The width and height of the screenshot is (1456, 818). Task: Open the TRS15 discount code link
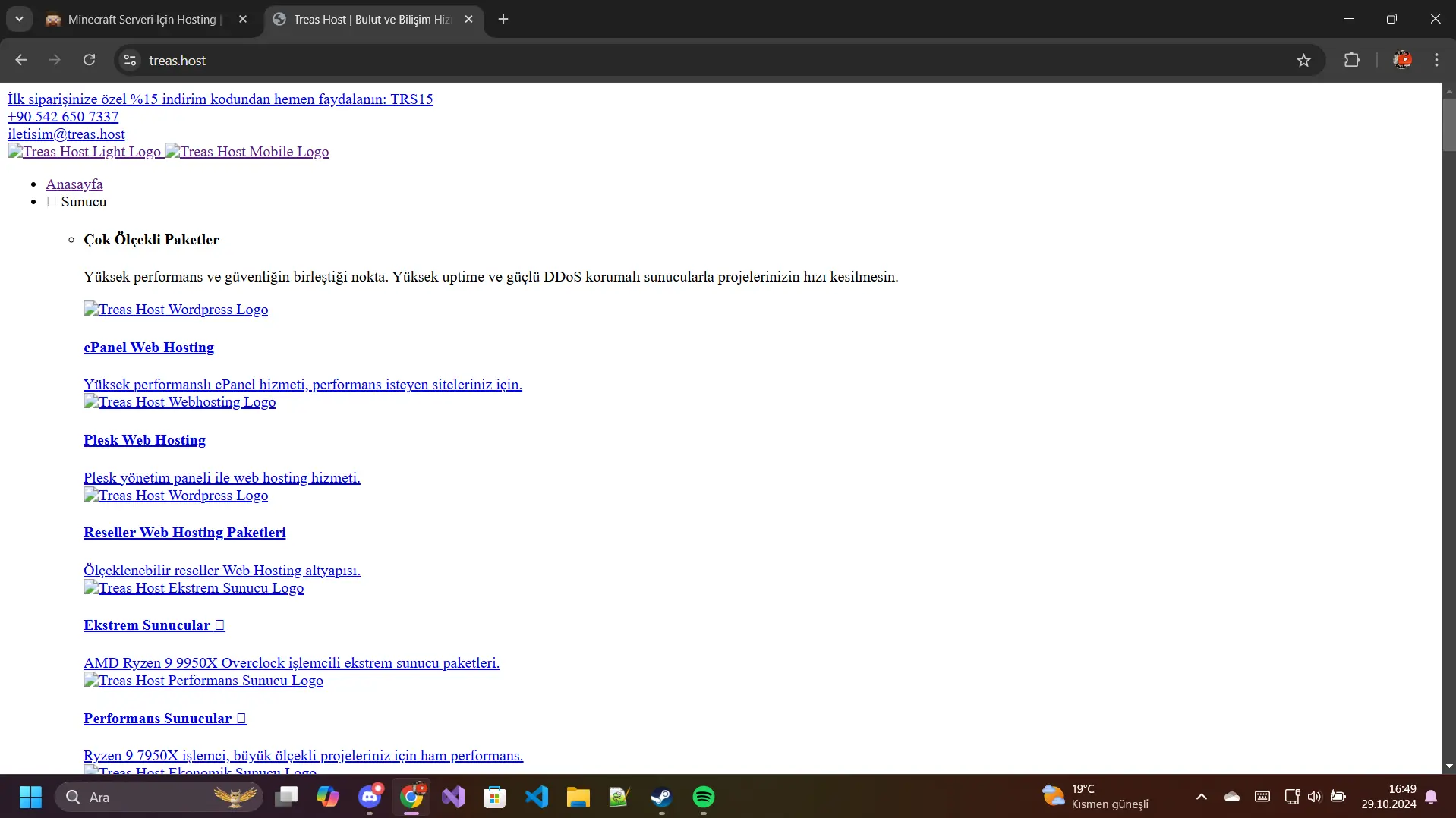click(220, 99)
